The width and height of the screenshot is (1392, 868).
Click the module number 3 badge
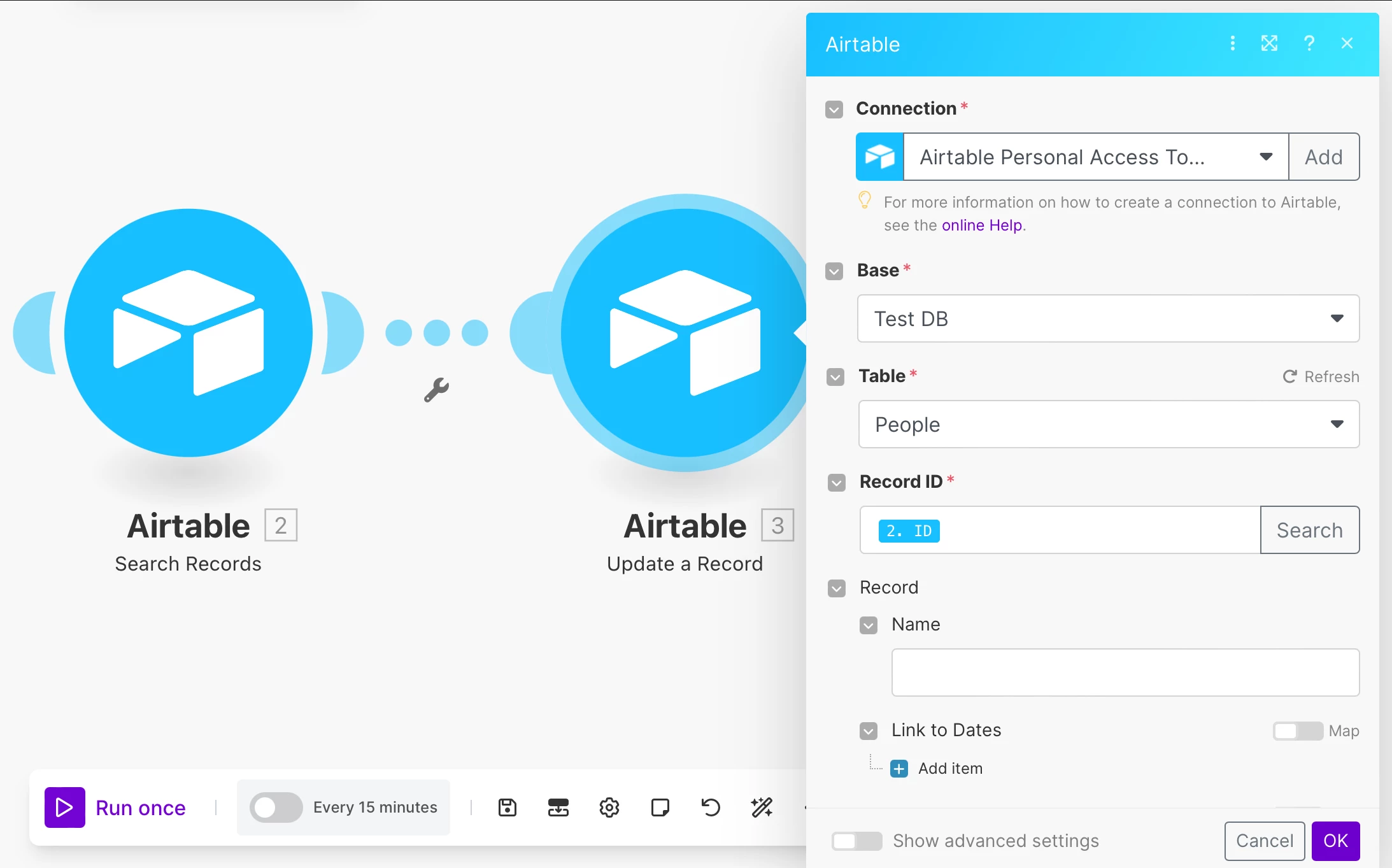778,525
